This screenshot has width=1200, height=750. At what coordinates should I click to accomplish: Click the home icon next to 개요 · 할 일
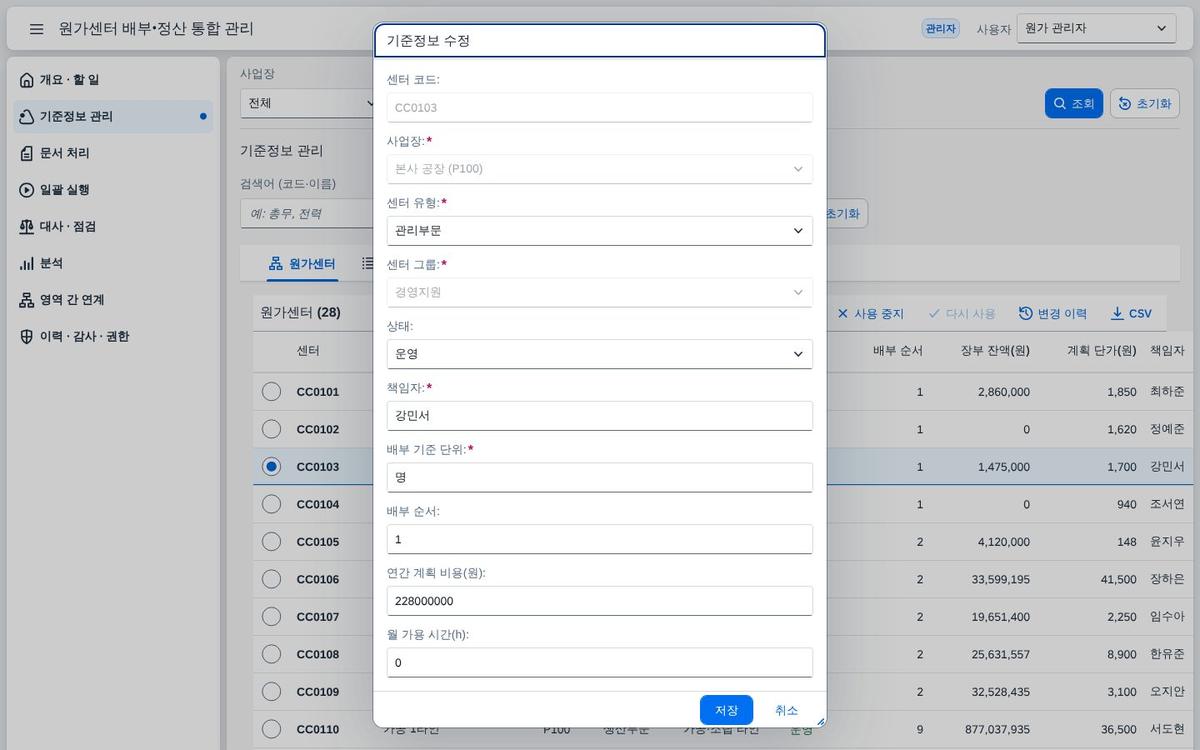pos(27,80)
